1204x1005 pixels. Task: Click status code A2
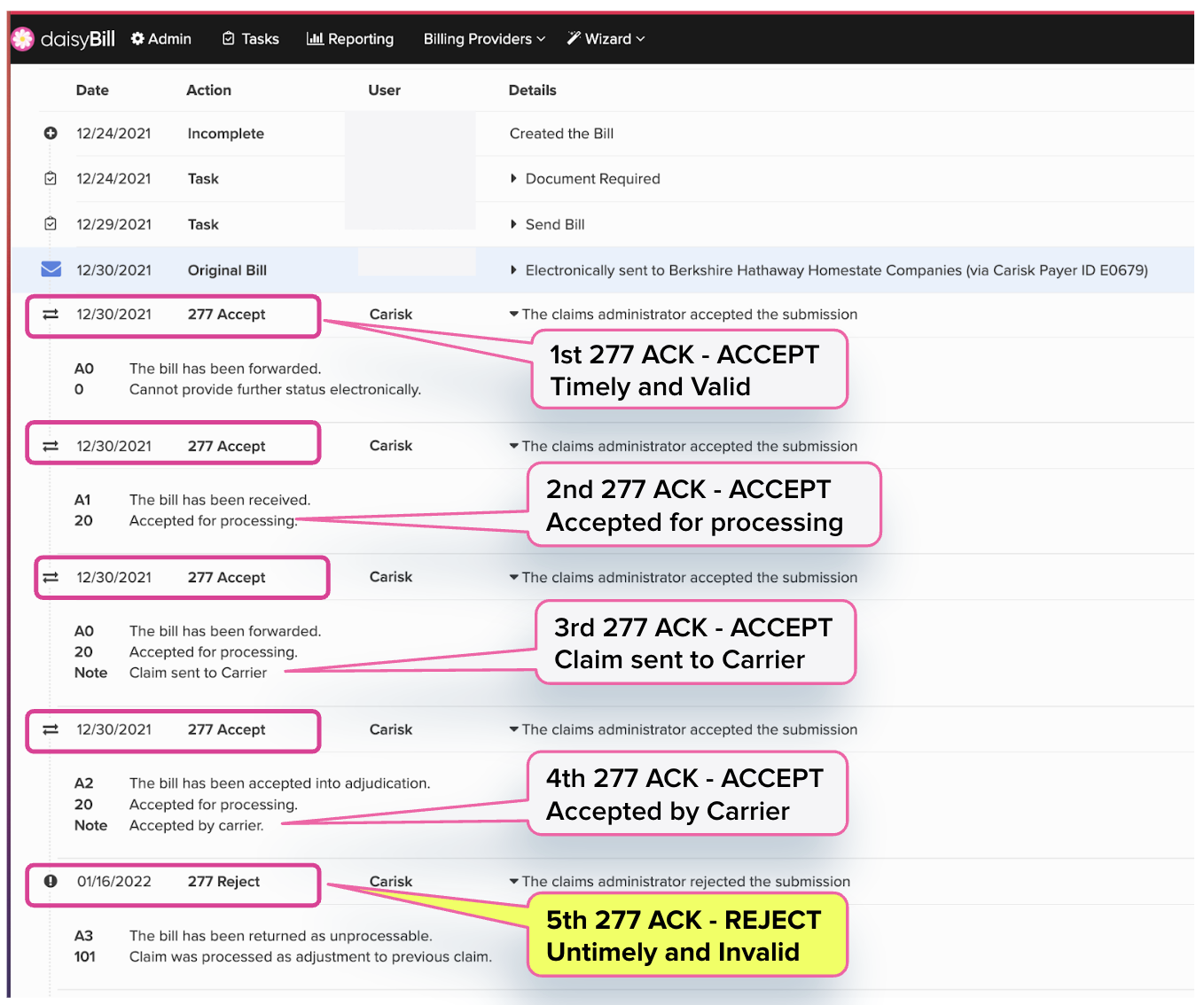tap(83, 783)
